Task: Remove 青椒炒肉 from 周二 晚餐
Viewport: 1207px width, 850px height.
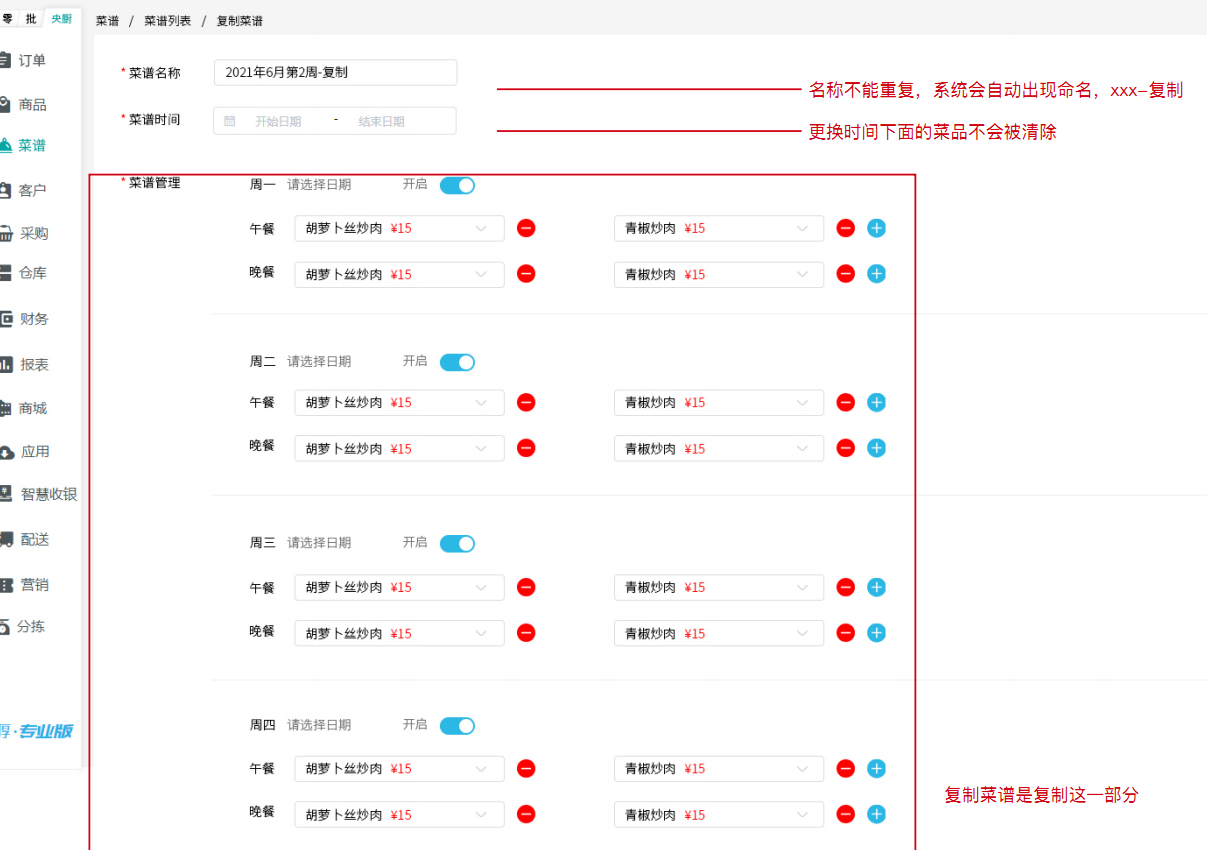Action: pyautogui.click(x=845, y=448)
